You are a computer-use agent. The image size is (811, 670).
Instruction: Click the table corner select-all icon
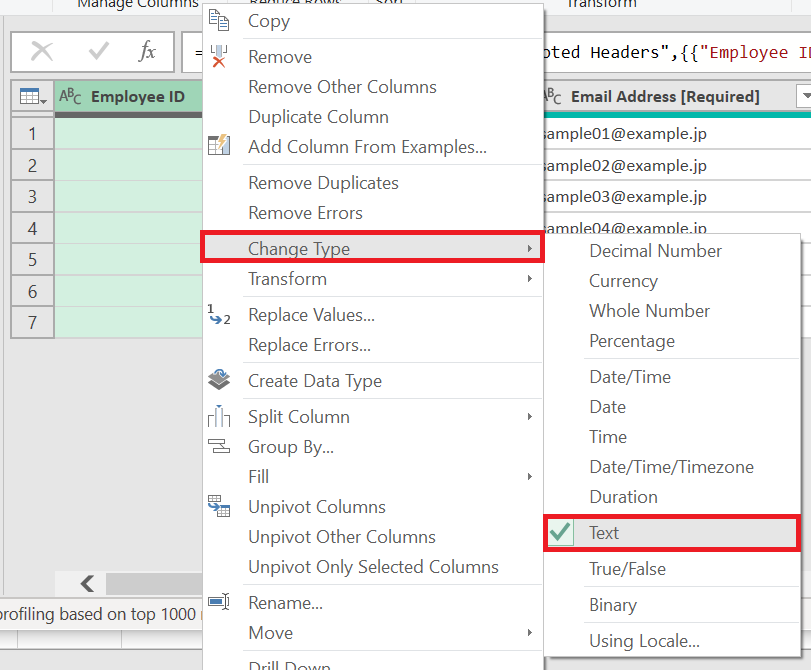coord(33,97)
